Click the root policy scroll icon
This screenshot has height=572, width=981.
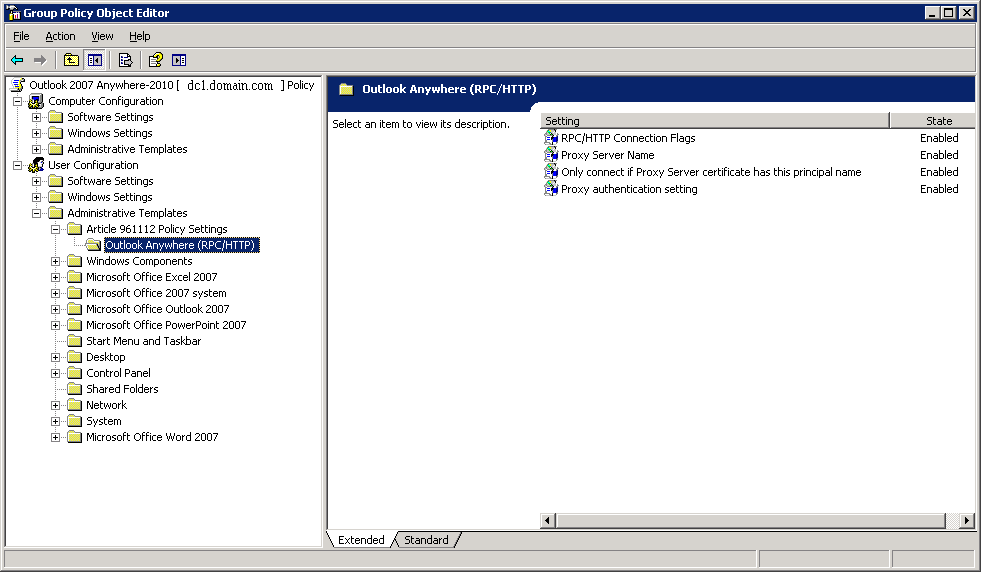(x=18, y=84)
